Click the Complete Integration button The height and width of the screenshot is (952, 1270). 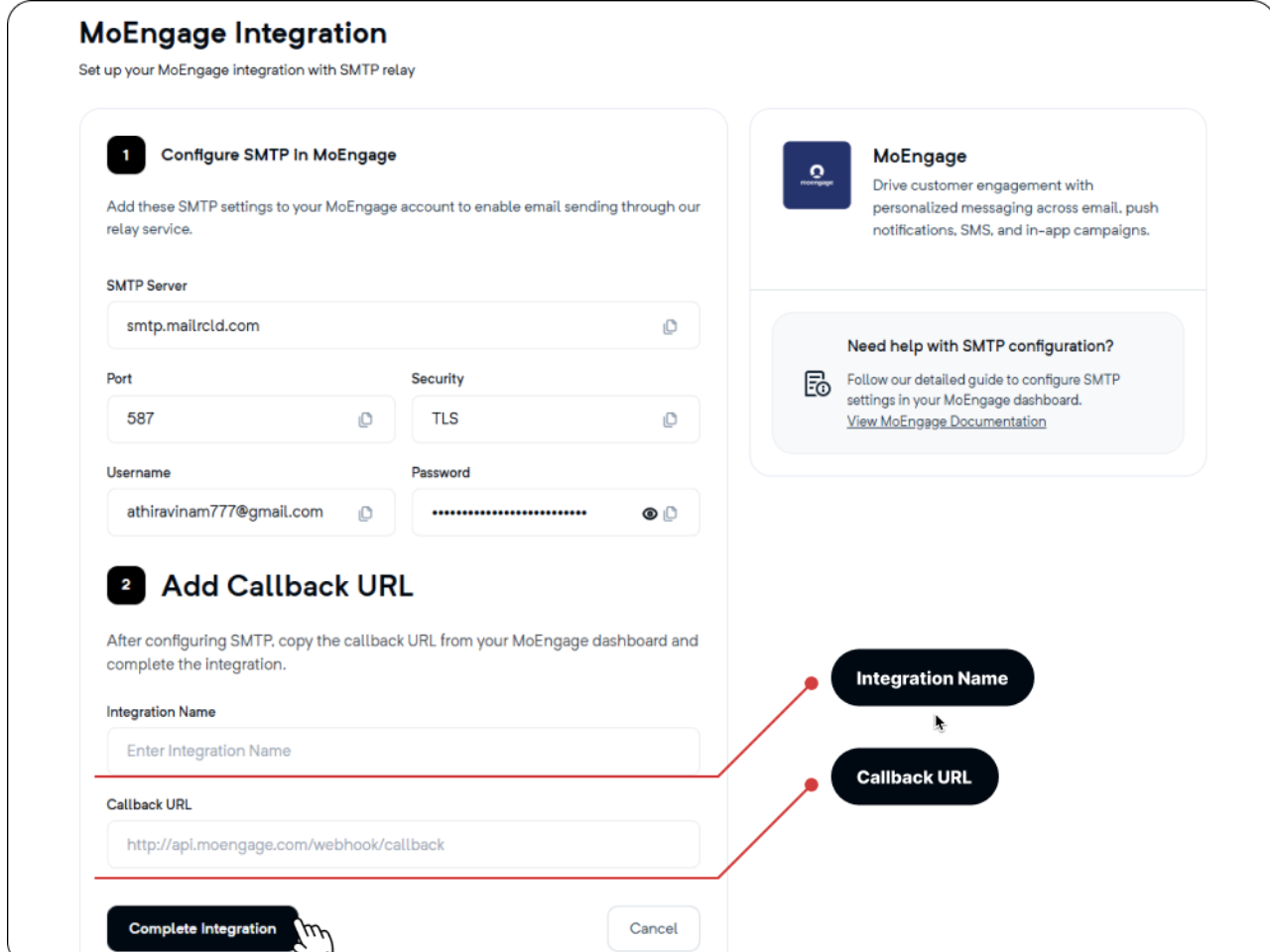click(202, 928)
